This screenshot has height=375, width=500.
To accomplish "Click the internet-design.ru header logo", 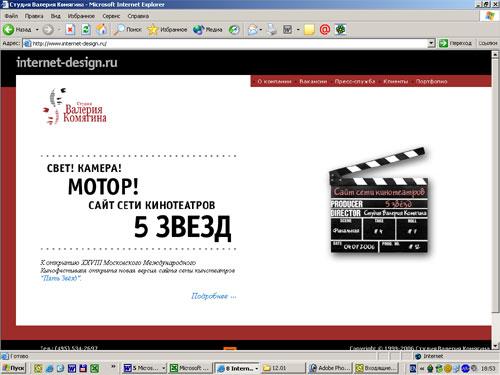I will tap(67, 62).
